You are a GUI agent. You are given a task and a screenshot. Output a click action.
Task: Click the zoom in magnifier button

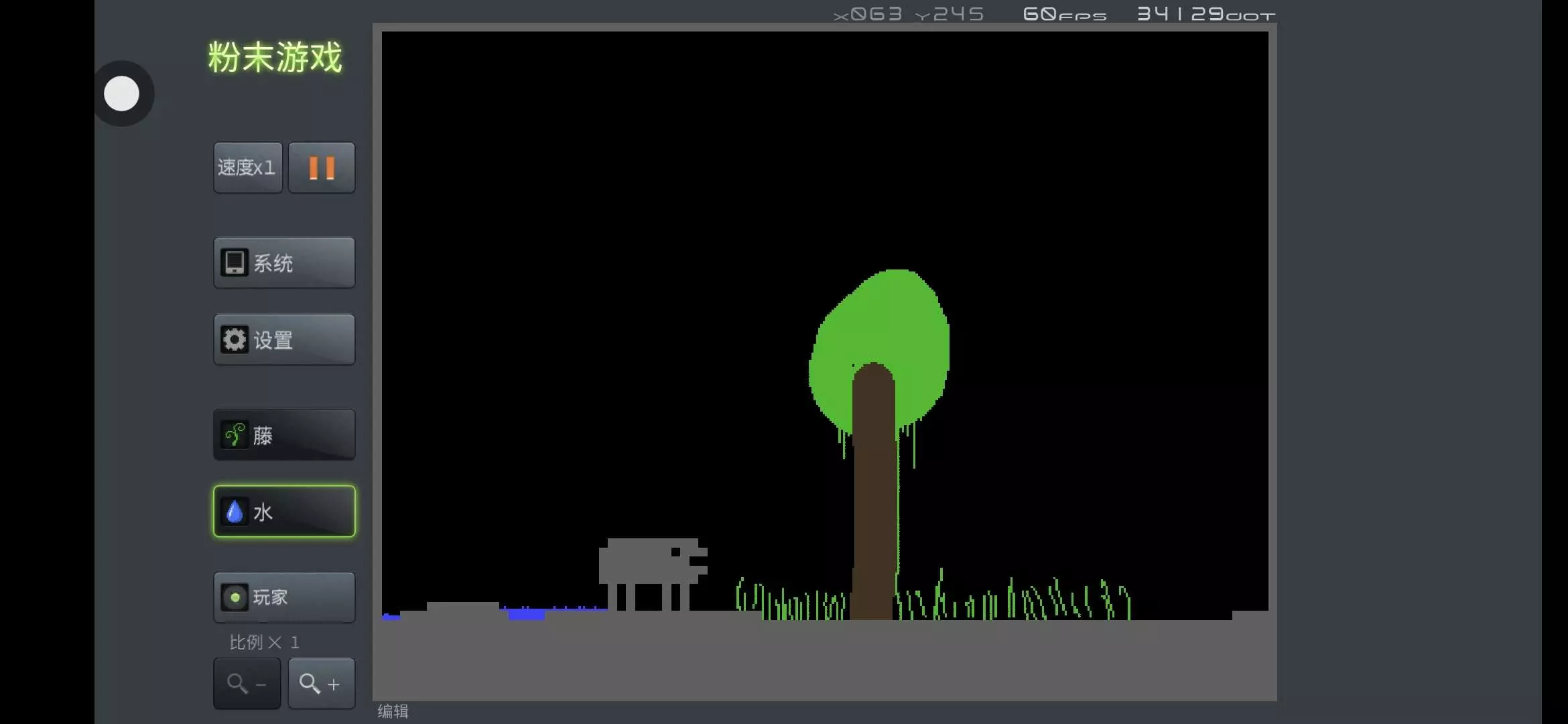pyautogui.click(x=321, y=683)
